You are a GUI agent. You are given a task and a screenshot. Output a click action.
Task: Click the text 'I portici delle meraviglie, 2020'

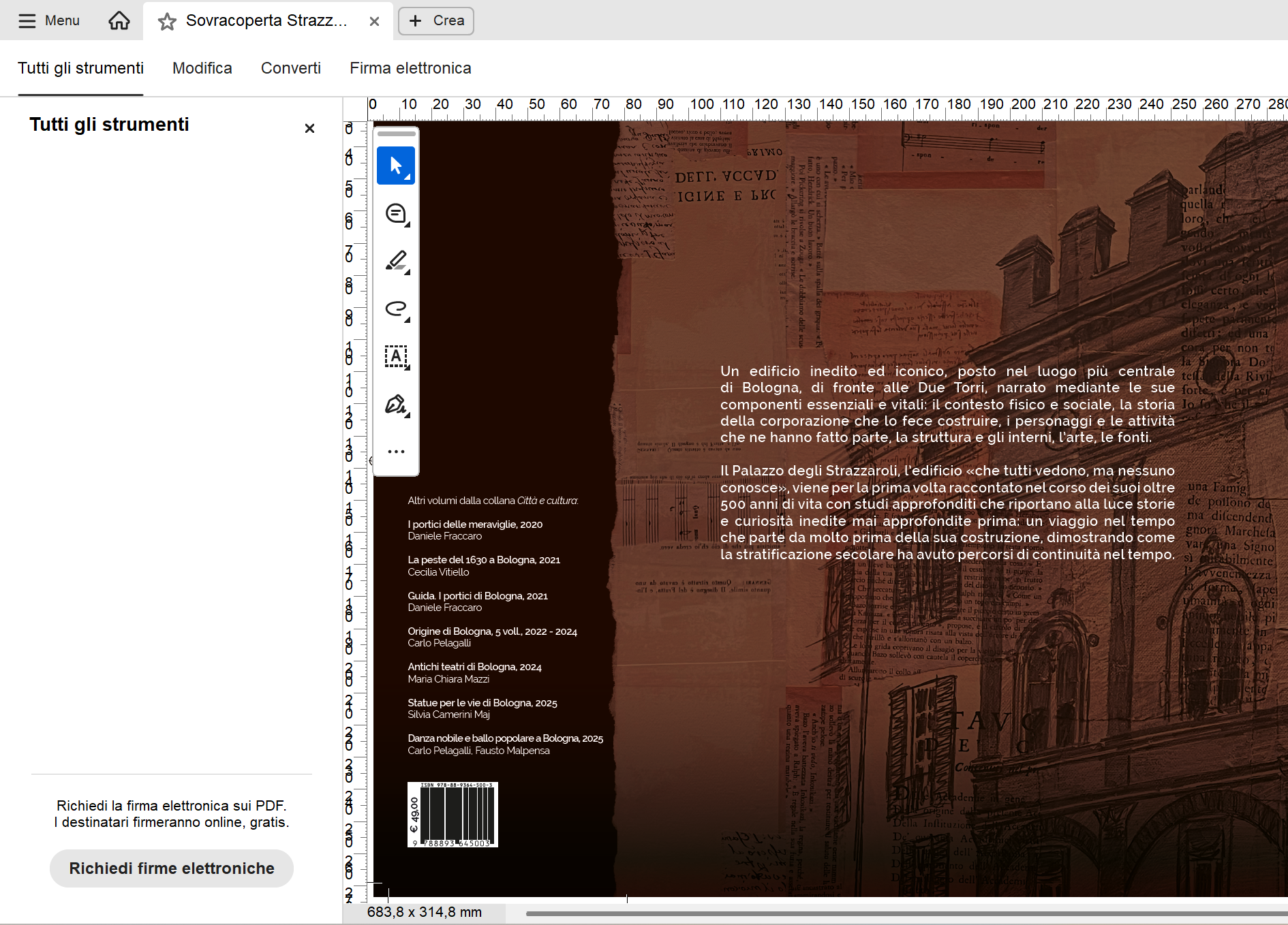(475, 524)
